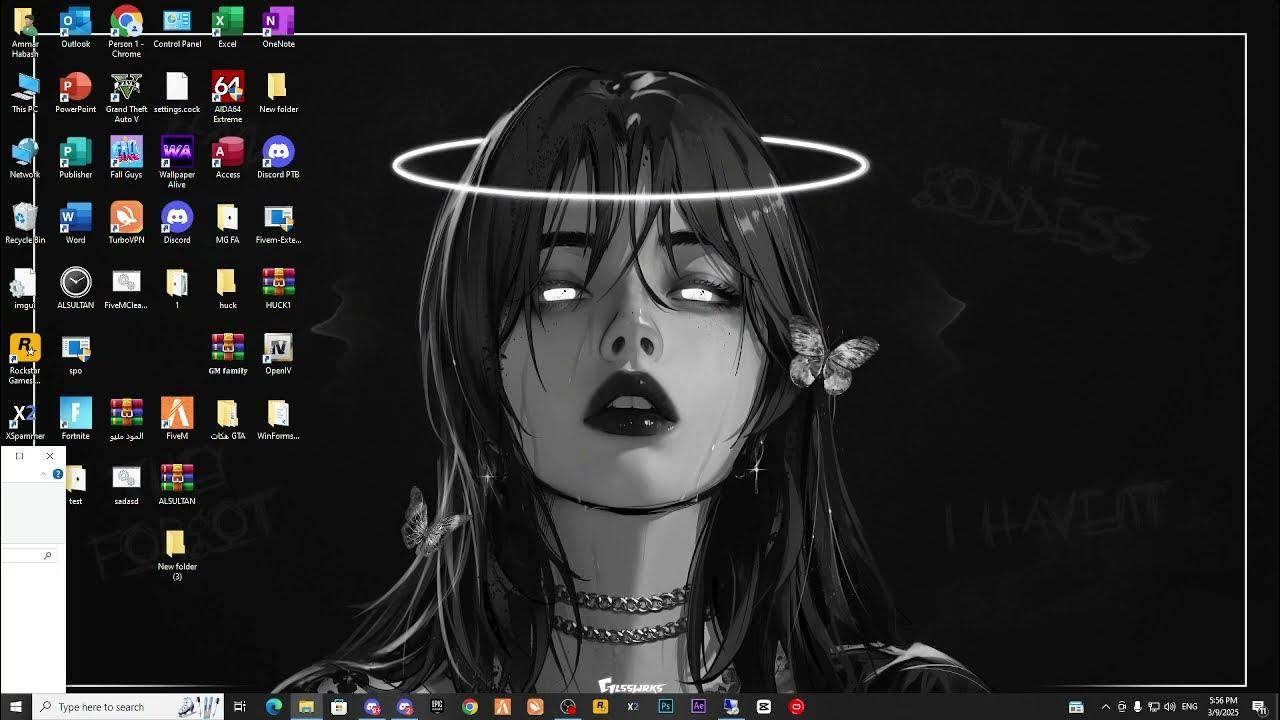Select the TurboVPN desktop icon
The width and height of the screenshot is (1280, 720).
click(126, 224)
